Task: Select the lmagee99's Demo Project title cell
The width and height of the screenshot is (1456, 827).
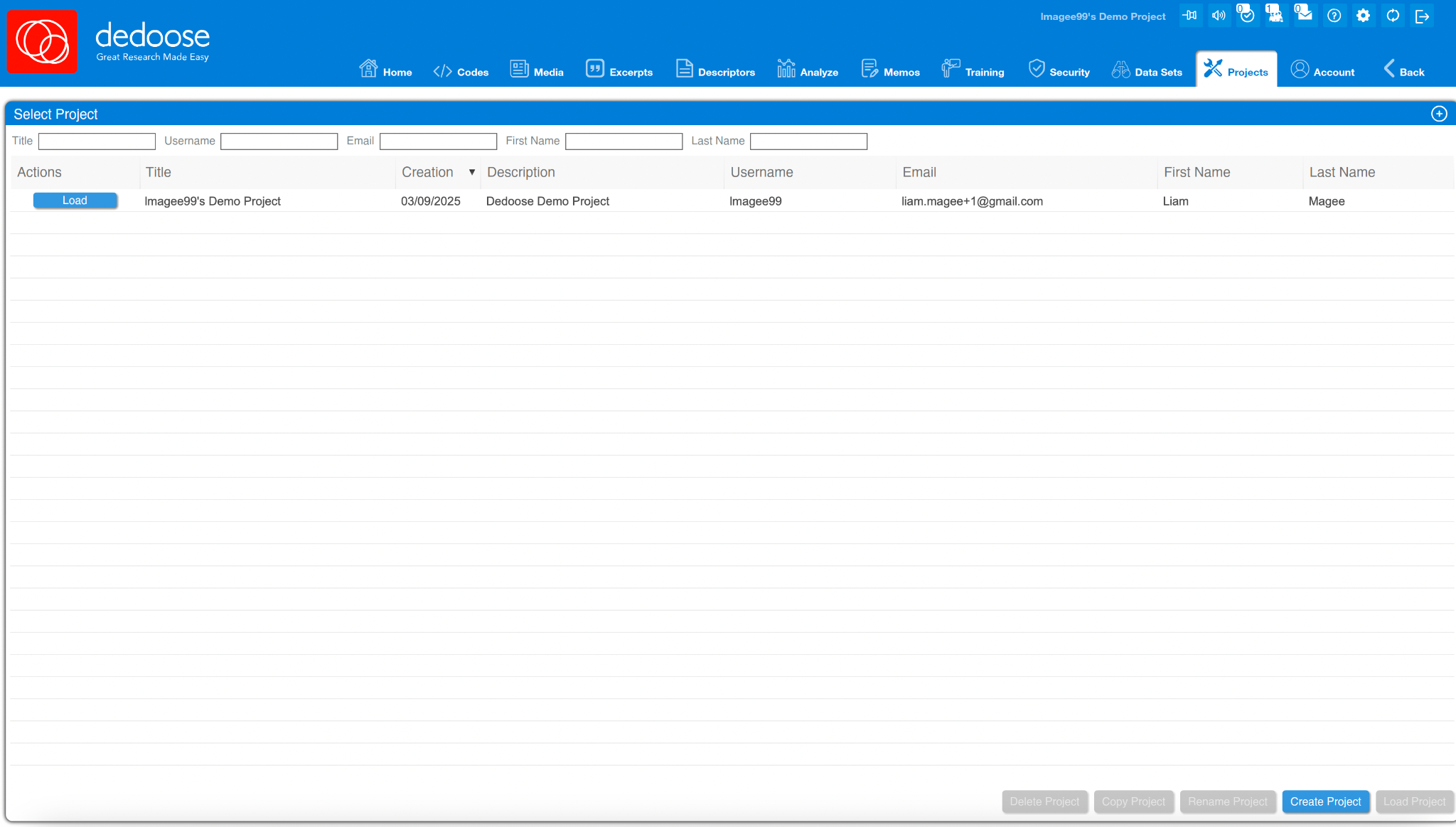Action: (213, 201)
